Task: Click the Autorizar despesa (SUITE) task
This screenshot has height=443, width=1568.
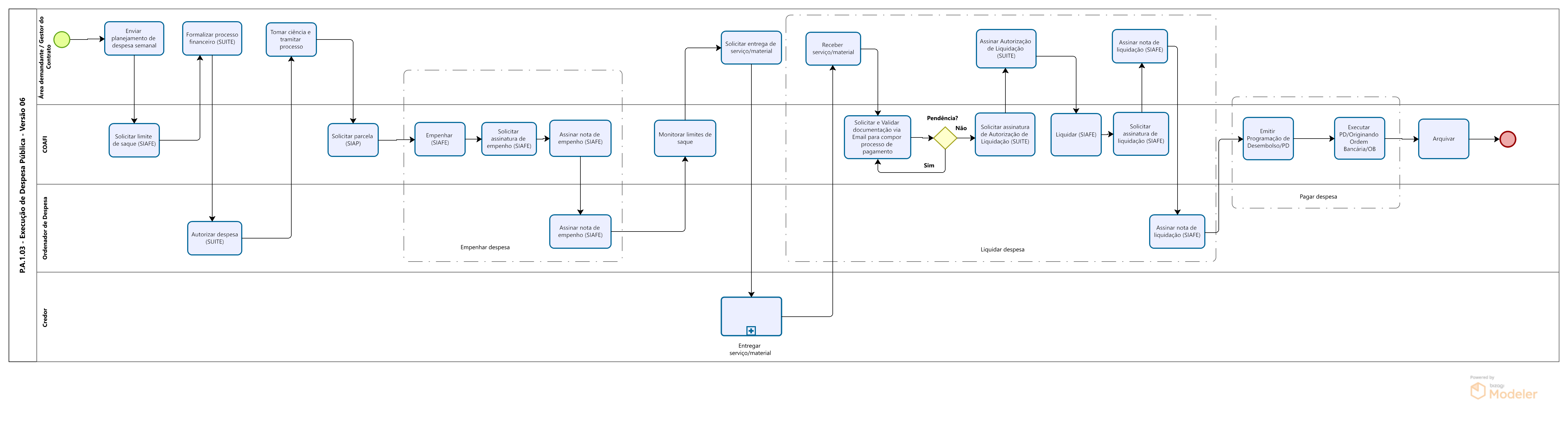Action: [x=214, y=238]
